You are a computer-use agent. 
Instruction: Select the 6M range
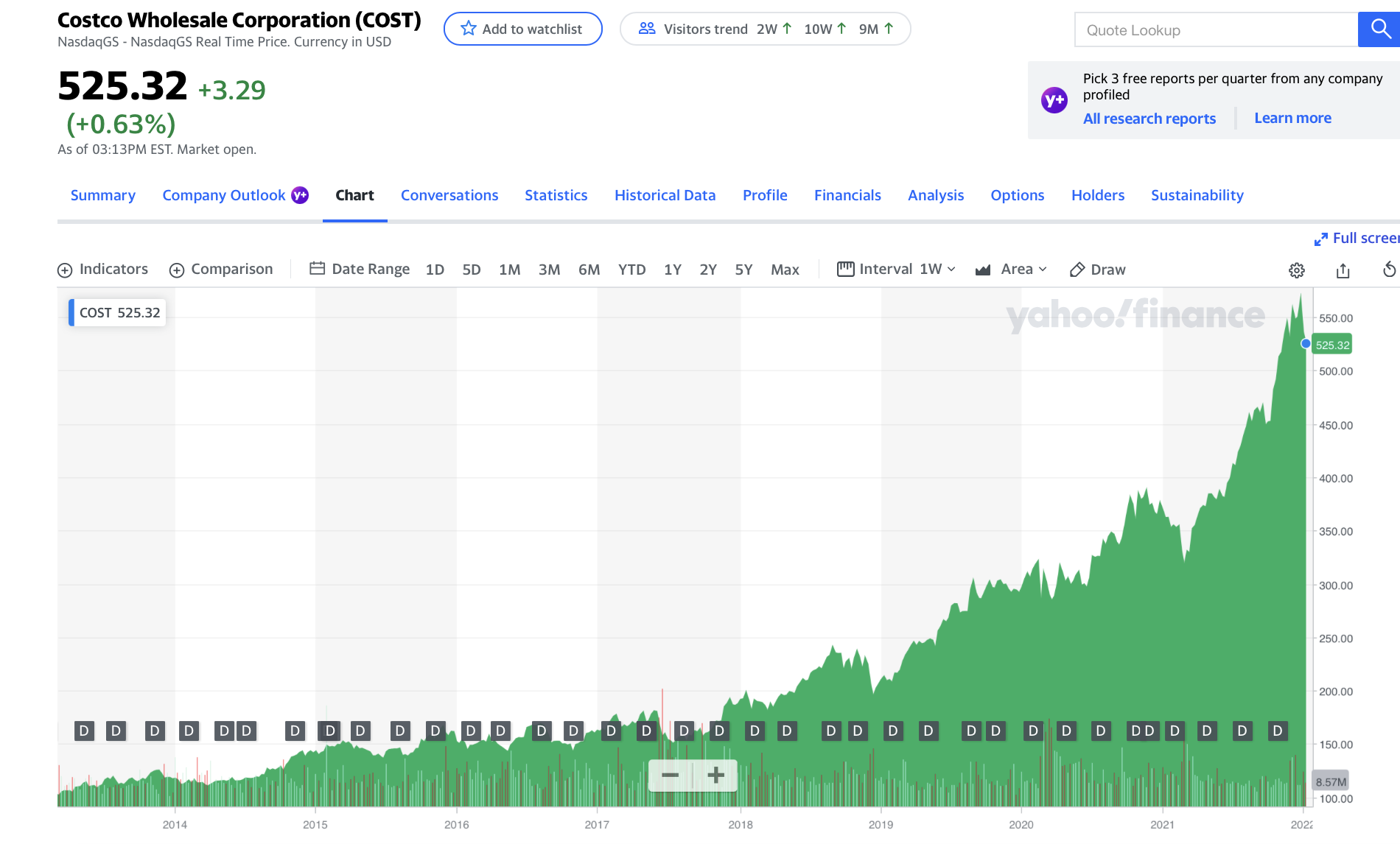[589, 270]
